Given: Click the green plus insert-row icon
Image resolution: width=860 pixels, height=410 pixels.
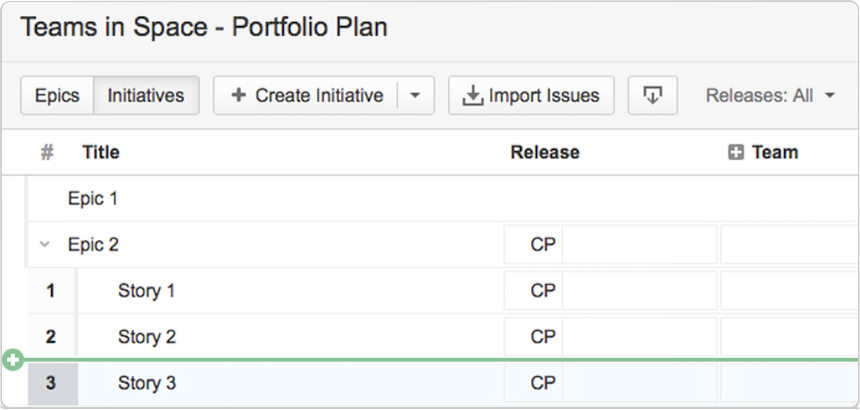Looking at the screenshot, I should click(x=13, y=360).
